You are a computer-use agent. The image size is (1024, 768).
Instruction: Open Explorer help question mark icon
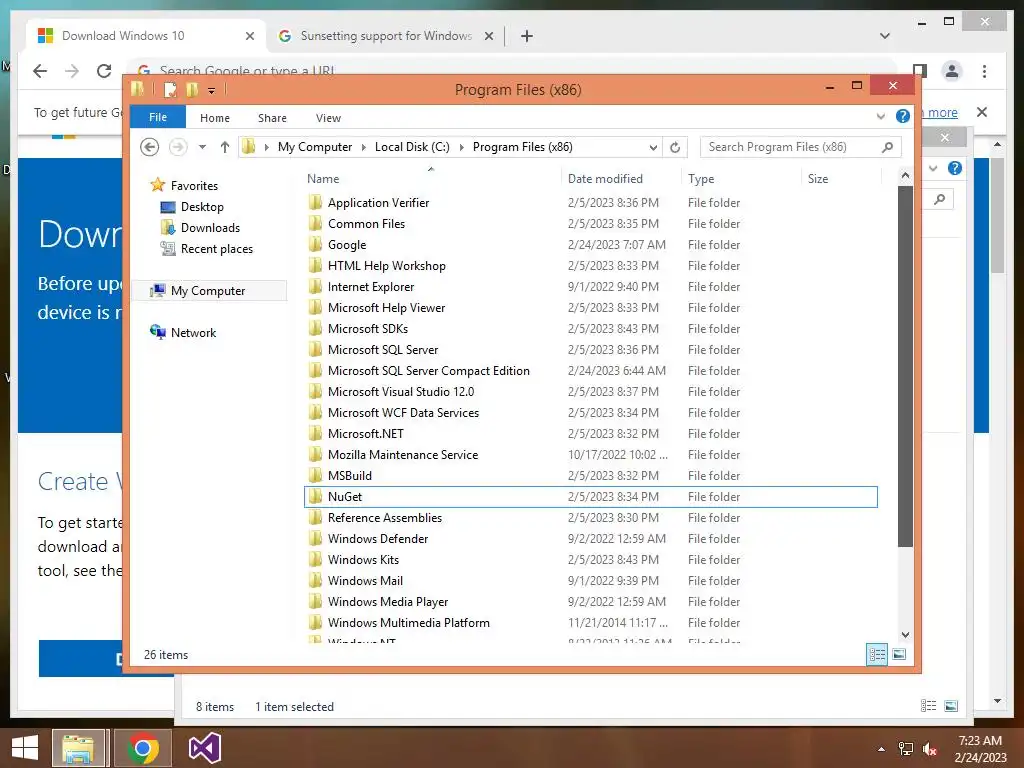click(903, 116)
